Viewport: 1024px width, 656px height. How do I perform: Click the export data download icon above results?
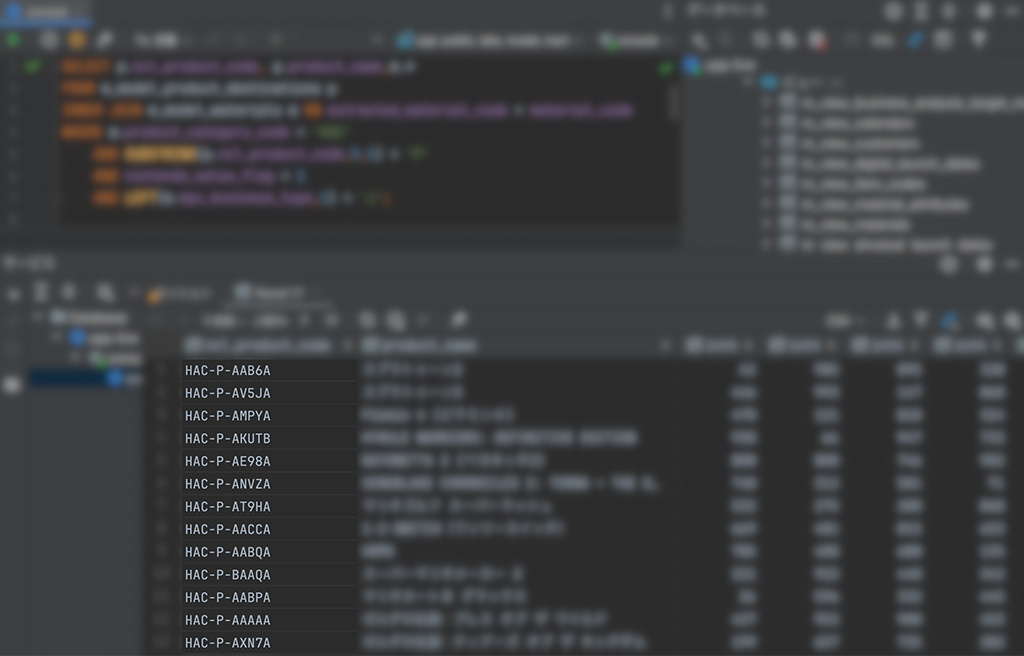tap(893, 321)
